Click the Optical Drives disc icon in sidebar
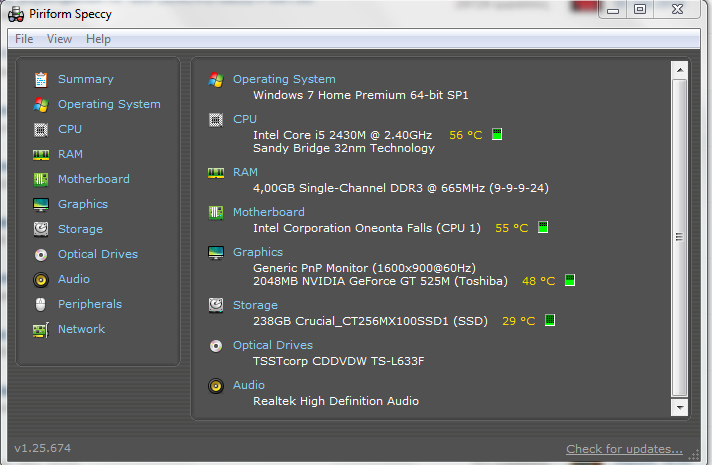712x465 pixels. (x=41, y=255)
